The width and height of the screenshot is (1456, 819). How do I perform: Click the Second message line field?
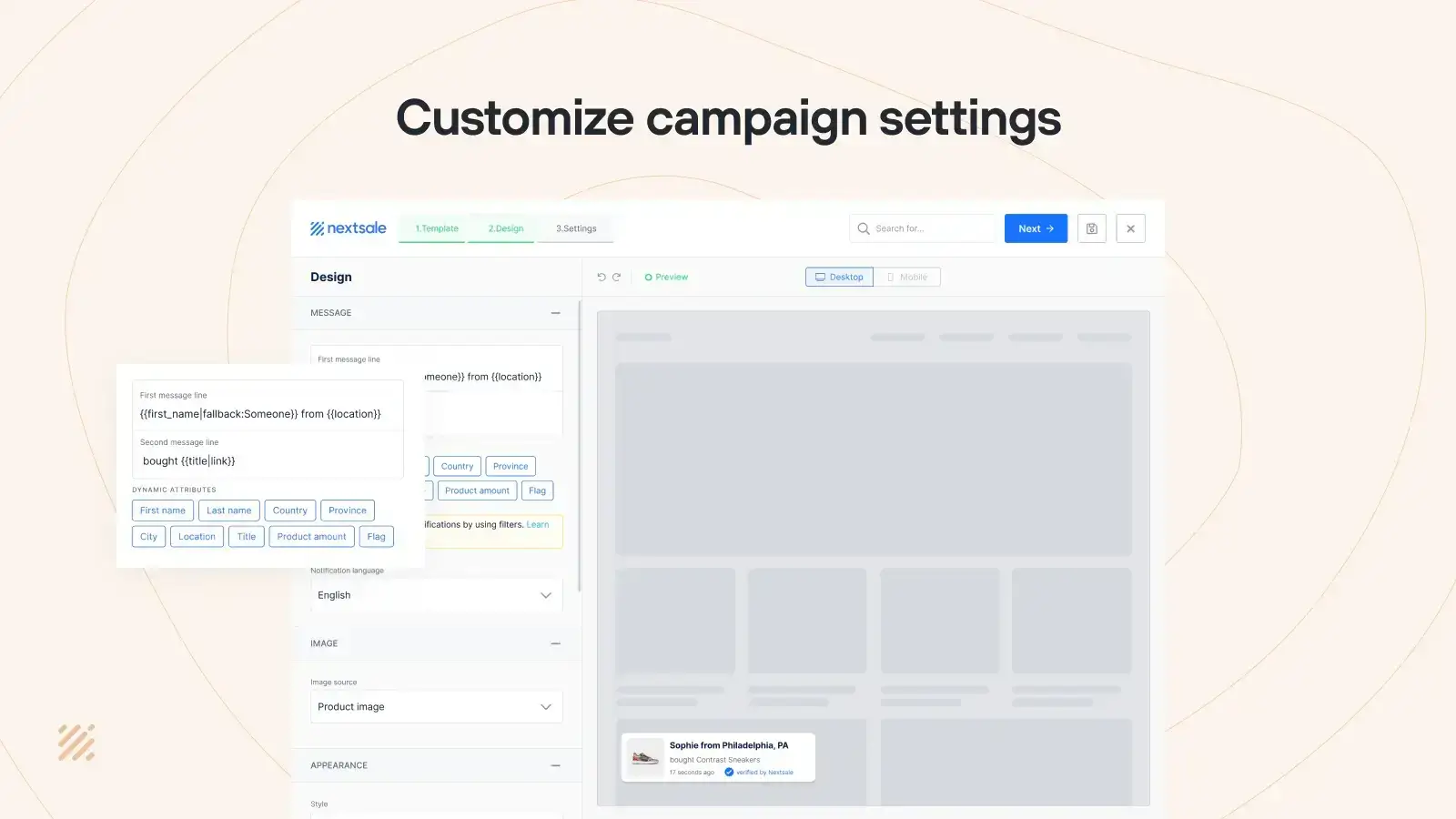pos(268,453)
